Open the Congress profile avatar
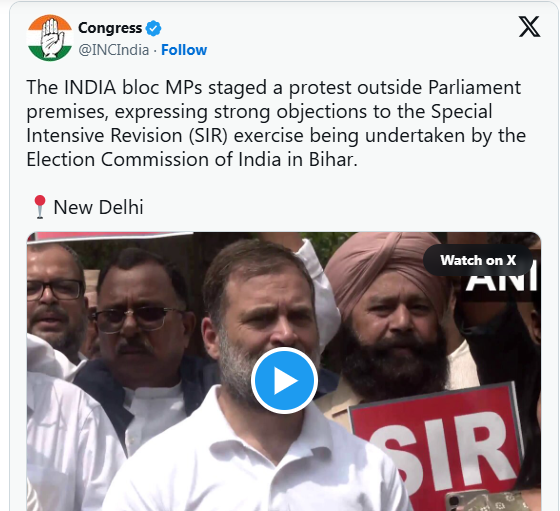Screen dimensions: 560x511 tap(50, 38)
